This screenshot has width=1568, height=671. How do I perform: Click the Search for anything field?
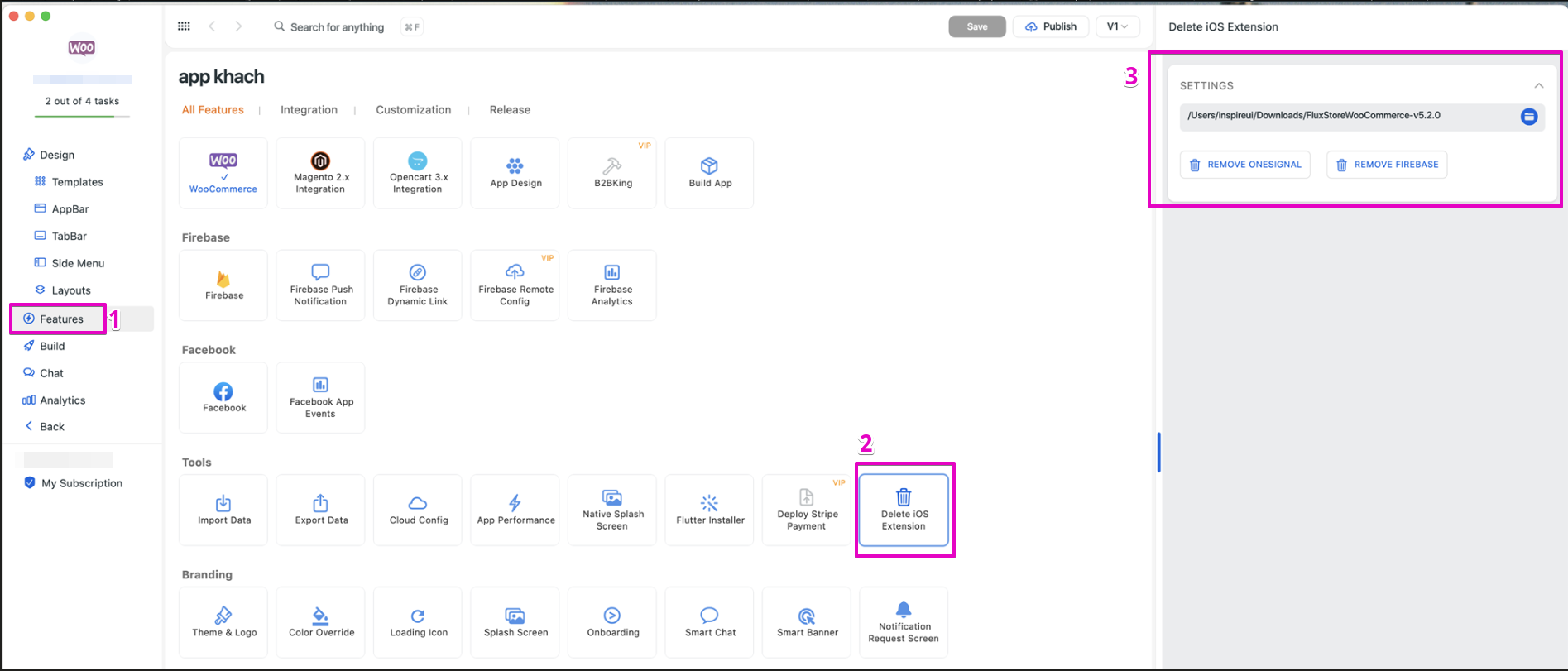pyautogui.click(x=337, y=27)
